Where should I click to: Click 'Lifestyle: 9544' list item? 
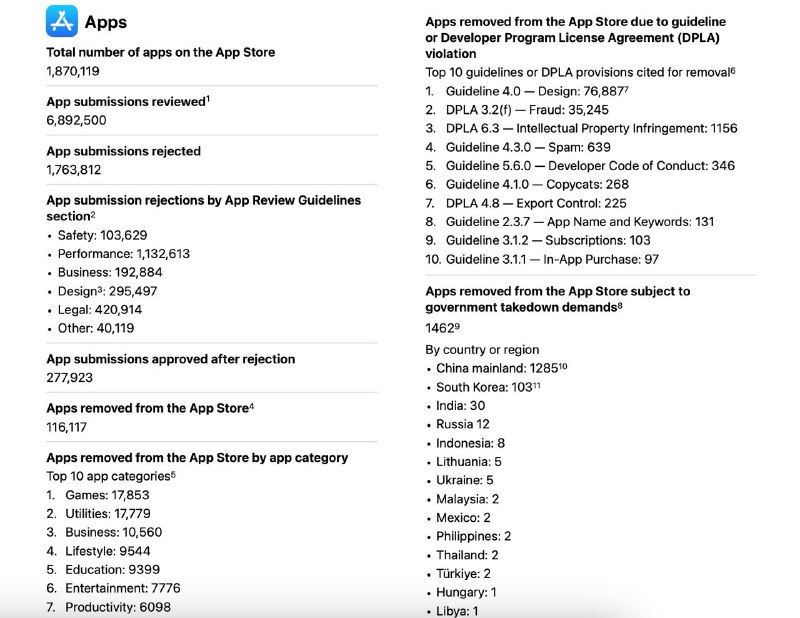(98, 551)
